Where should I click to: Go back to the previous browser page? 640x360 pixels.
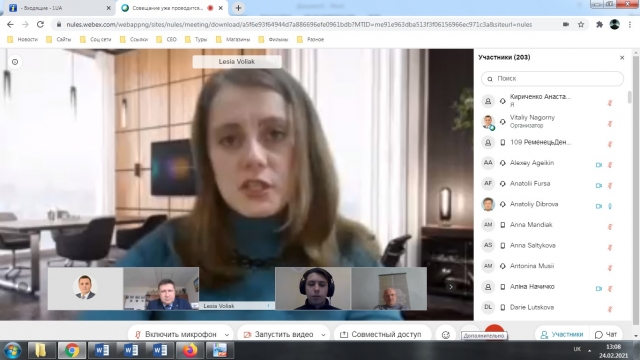(x=10, y=24)
